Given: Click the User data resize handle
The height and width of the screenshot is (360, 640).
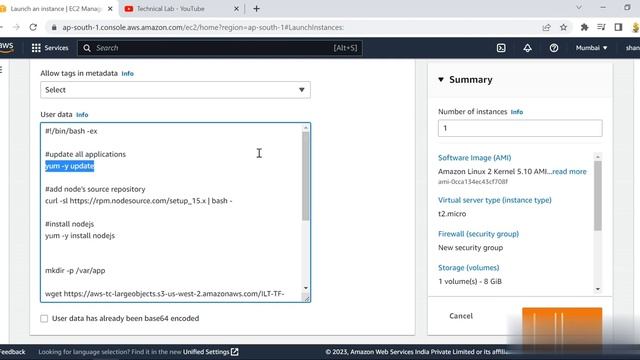Looking at the screenshot, I should [x=307, y=298].
